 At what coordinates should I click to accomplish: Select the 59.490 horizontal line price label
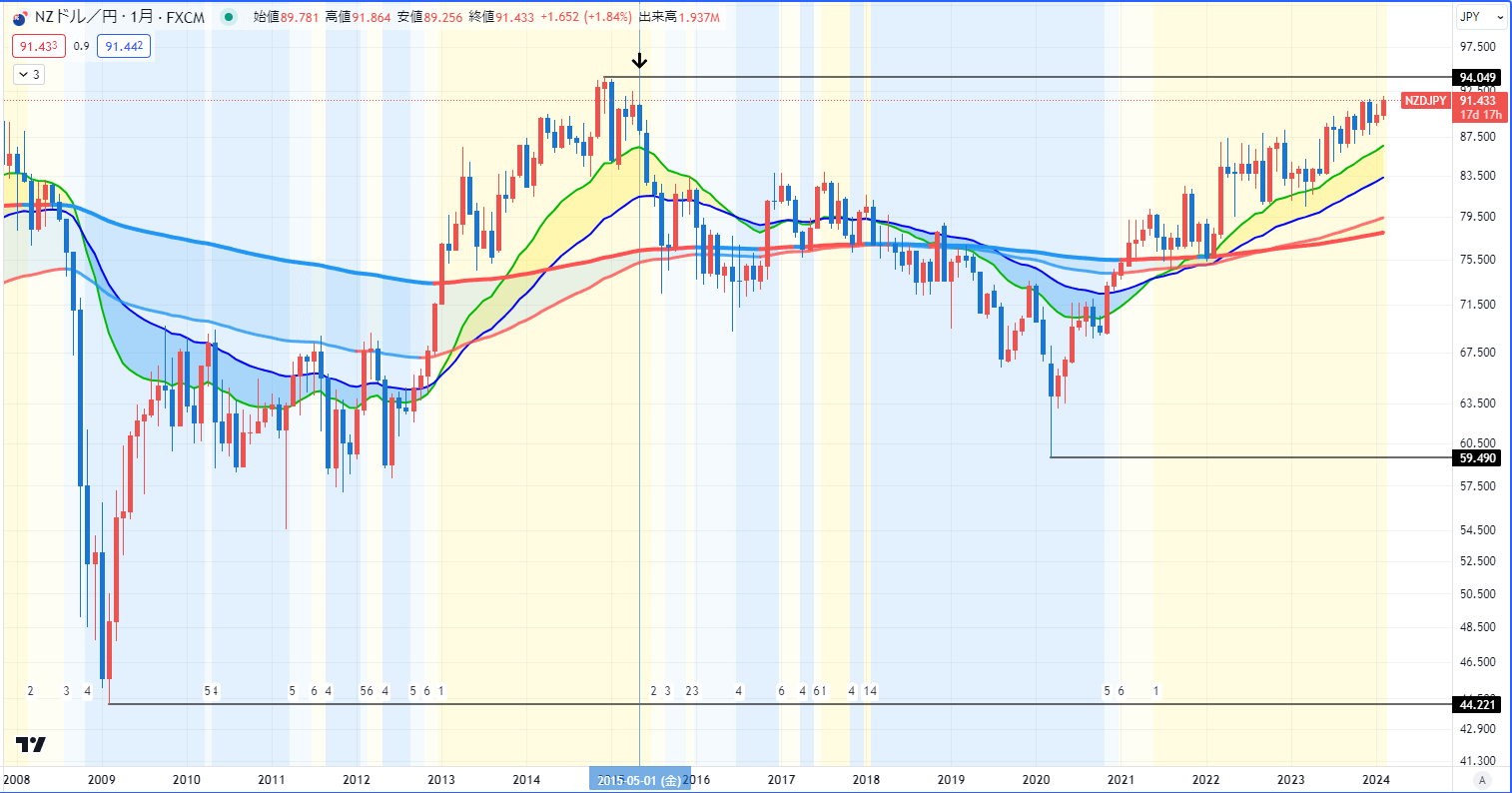(x=1475, y=458)
